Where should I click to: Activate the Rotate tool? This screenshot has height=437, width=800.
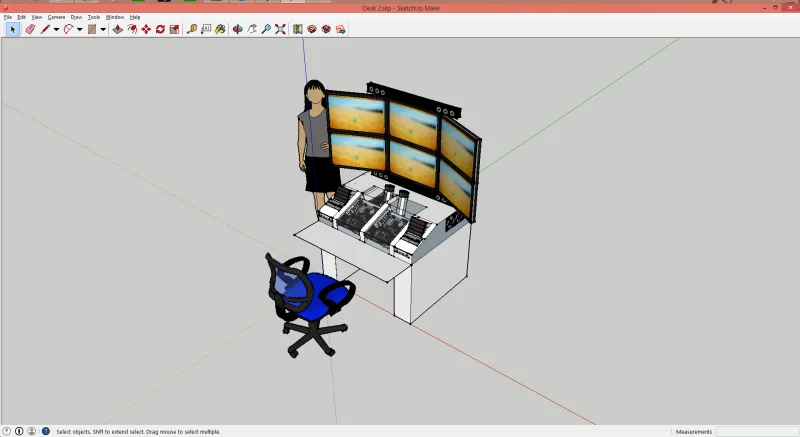coord(160,29)
